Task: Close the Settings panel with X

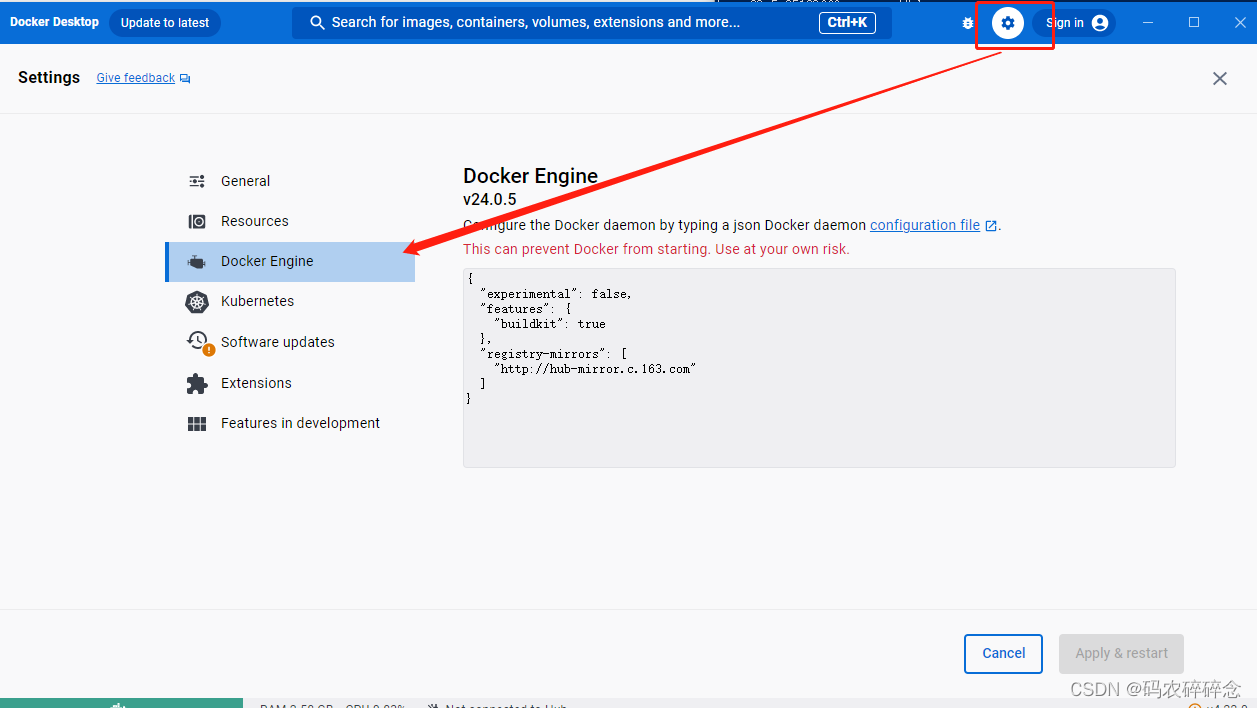Action: (x=1219, y=78)
